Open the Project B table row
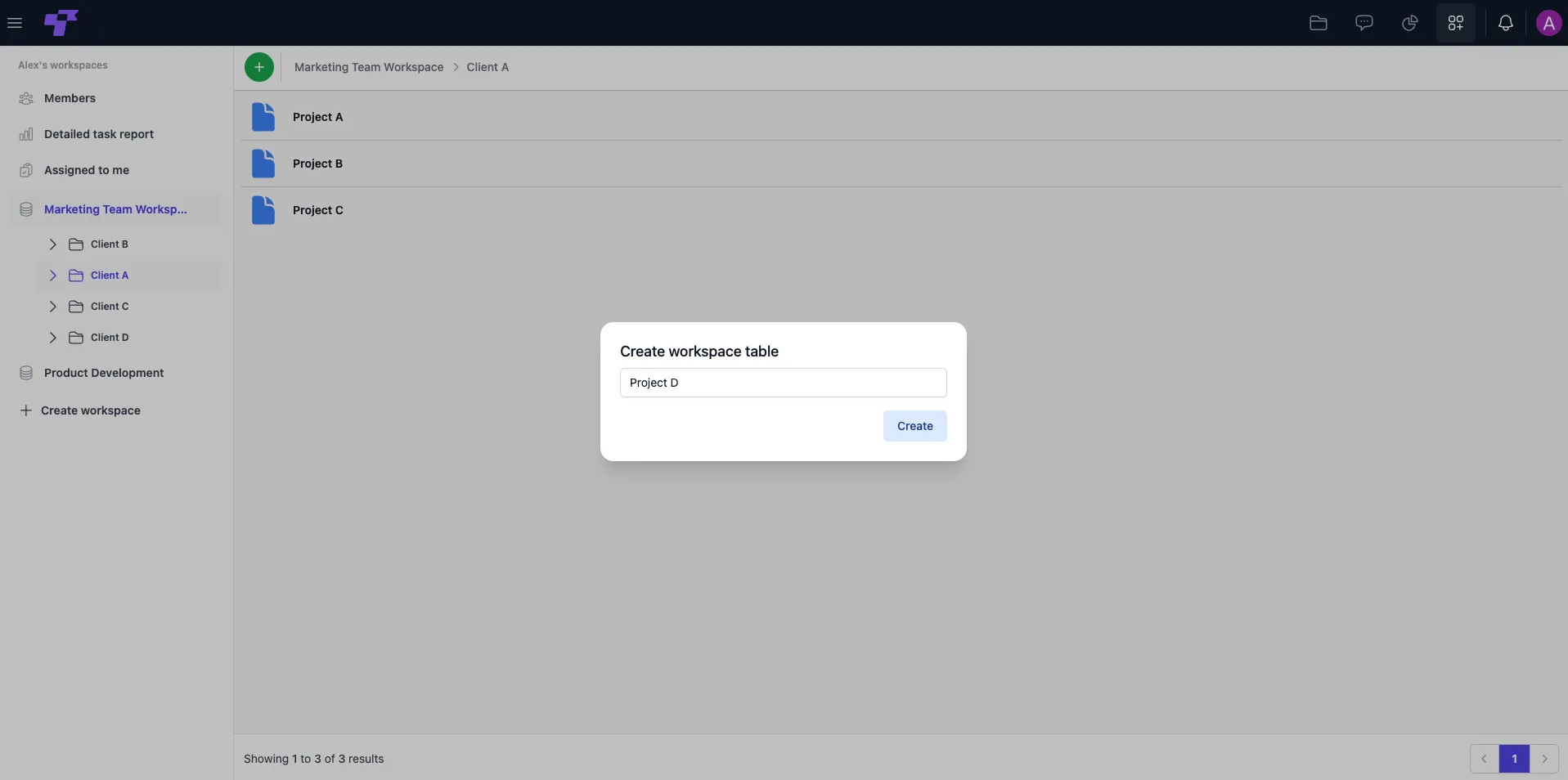This screenshot has height=780, width=1568. click(x=901, y=164)
